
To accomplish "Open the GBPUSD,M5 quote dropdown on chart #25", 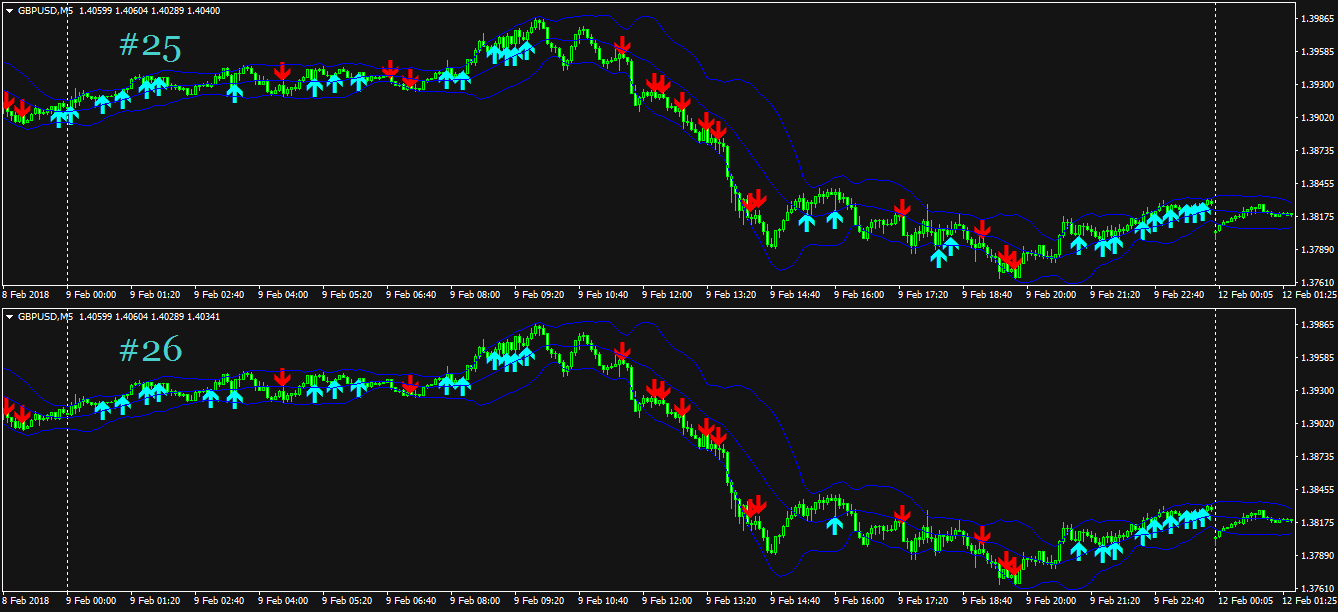I will click(8, 10).
